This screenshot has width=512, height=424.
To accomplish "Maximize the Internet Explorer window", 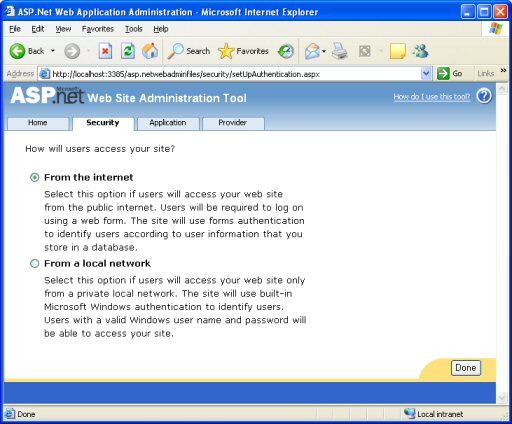I will coord(484,12).
